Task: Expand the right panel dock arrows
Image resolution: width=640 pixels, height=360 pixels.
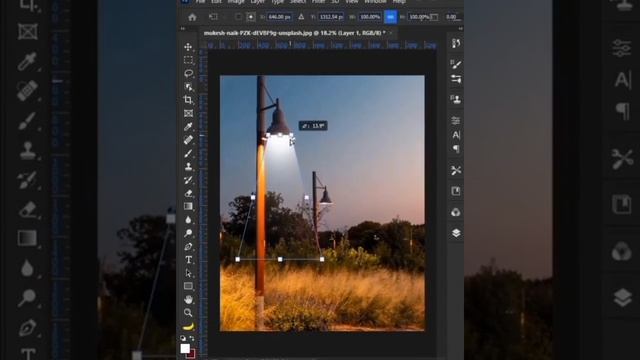Action: click(460, 29)
